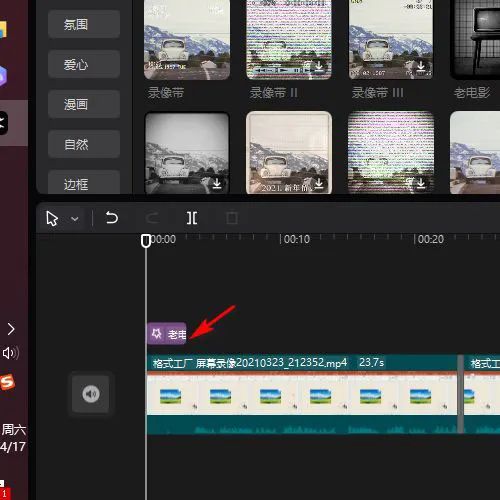Select the pointer selection tool
The height and width of the screenshot is (500, 500).
52,219
